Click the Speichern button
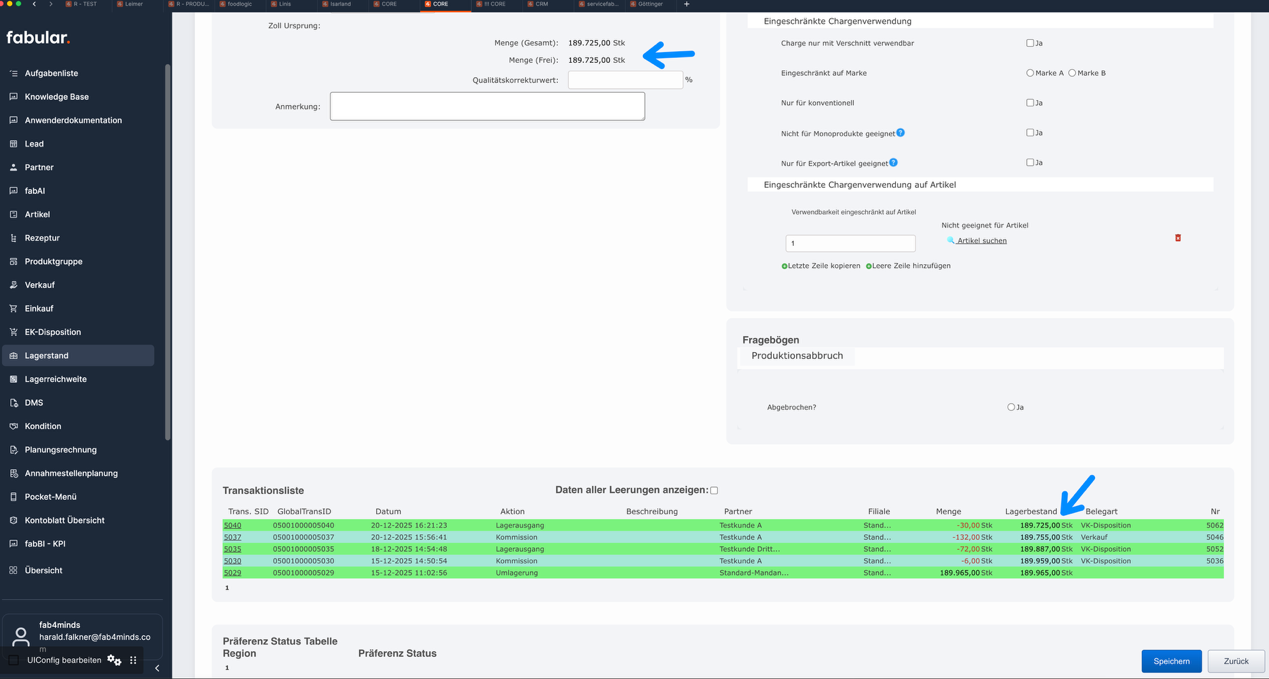Image resolution: width=1269 pixels, height=679 pixels. tap(1171, 661)
